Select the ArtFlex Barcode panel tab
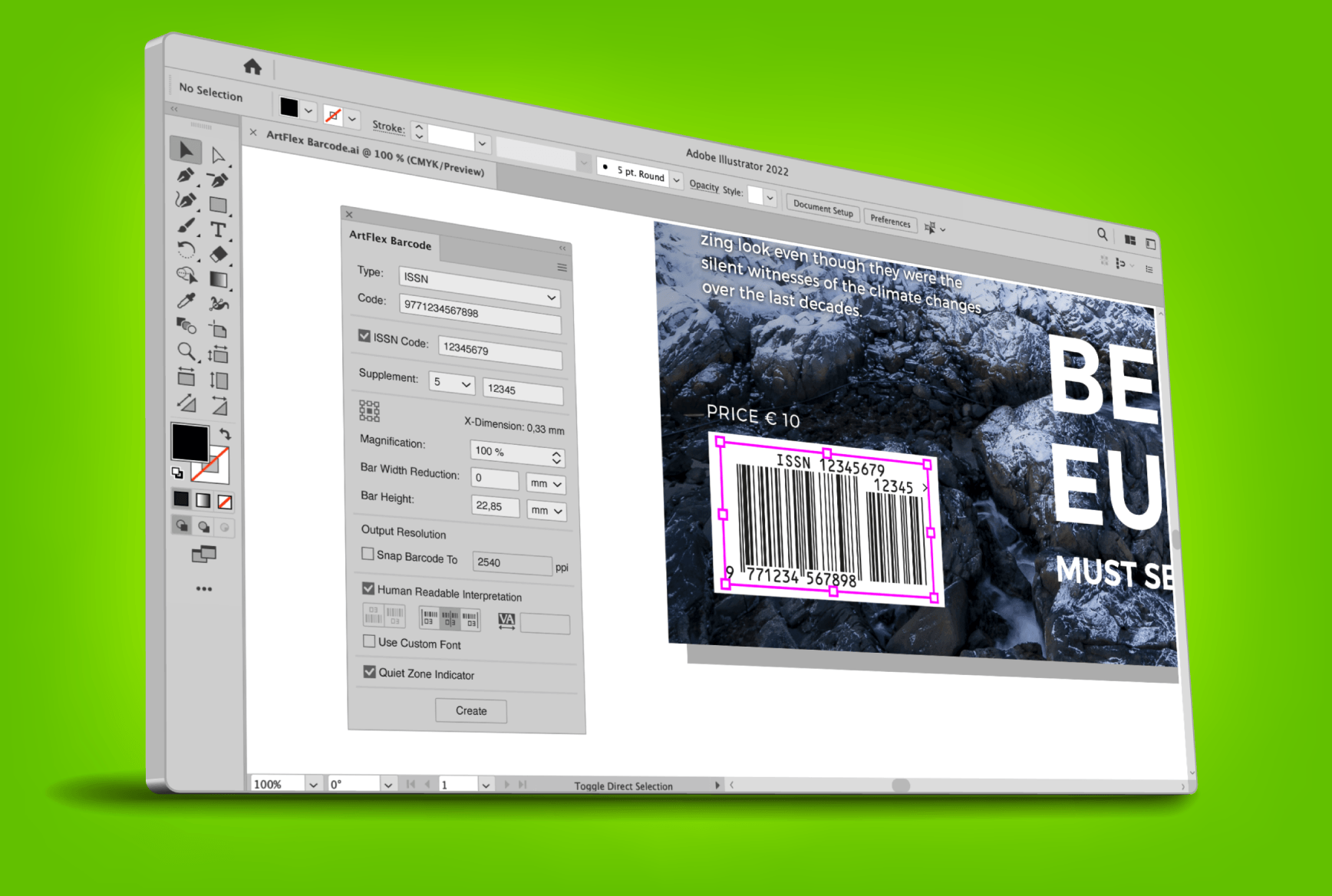 [391, 240]
